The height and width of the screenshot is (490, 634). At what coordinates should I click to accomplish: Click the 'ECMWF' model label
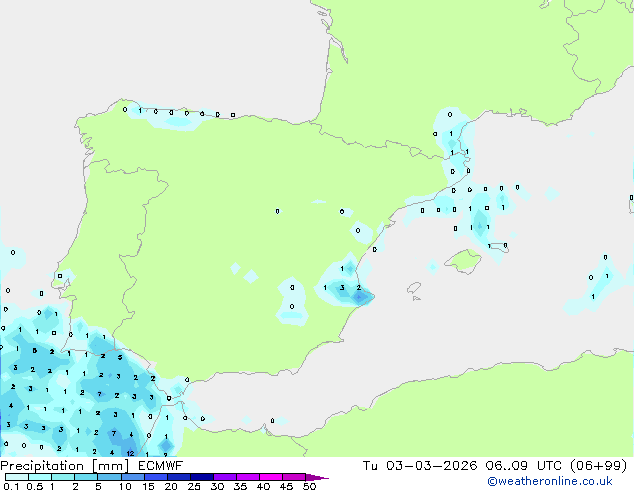point(161,466)
